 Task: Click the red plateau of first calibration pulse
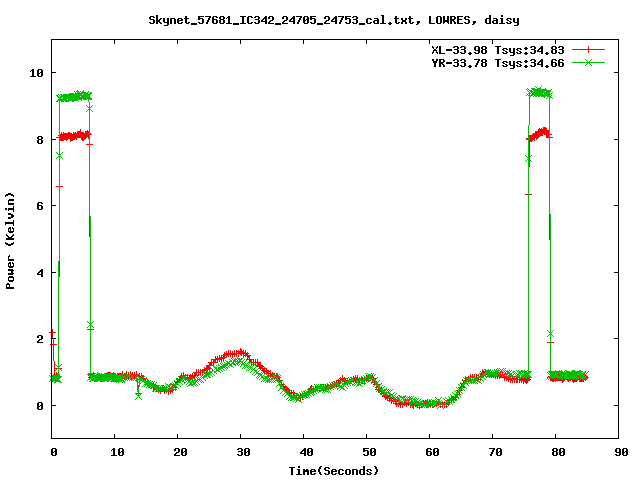click(x=75, y=135)
